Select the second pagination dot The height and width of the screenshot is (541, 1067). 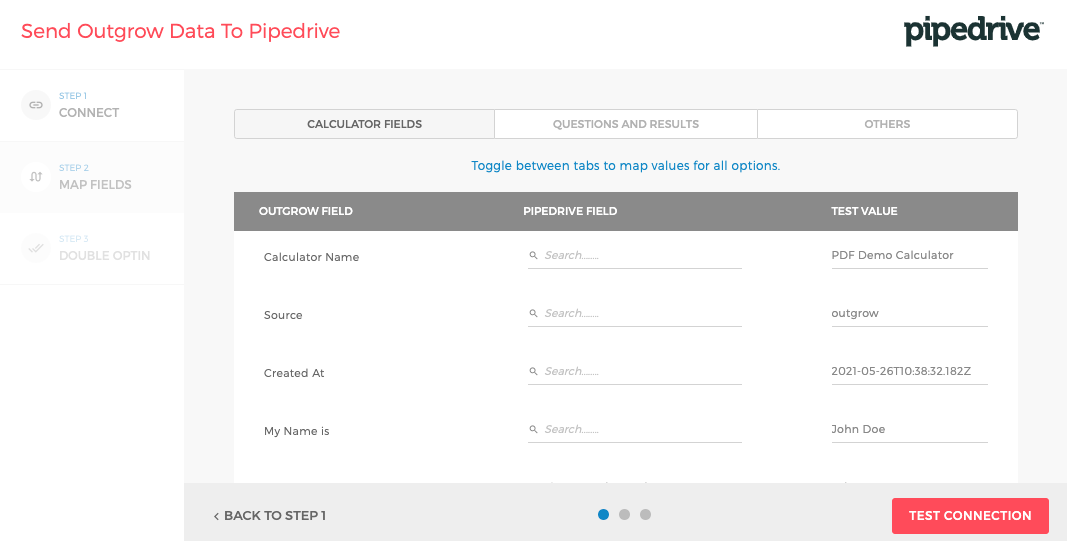[624, 514]
